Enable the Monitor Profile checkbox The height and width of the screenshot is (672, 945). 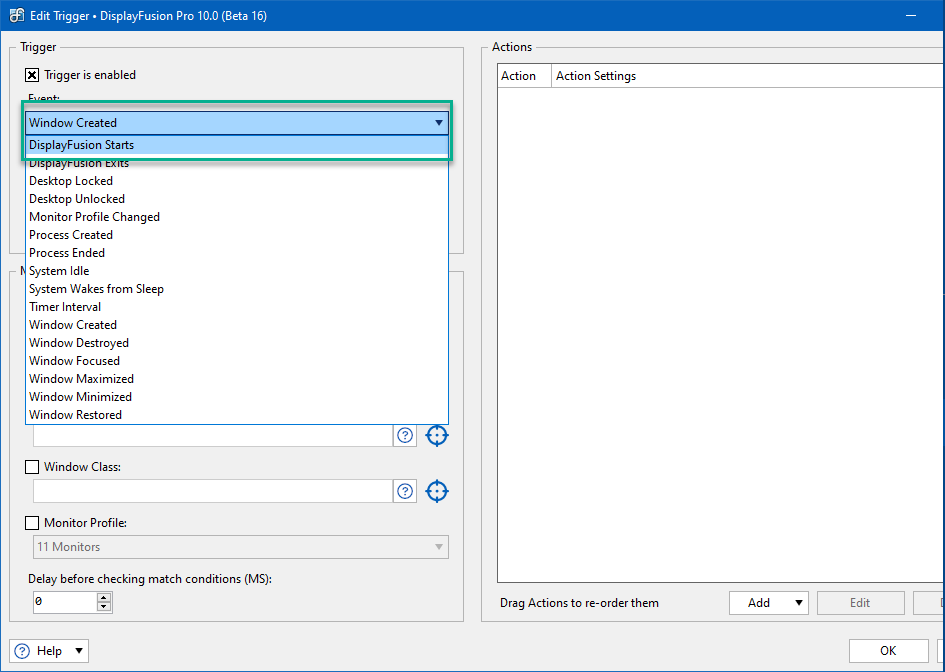[32, 523]
